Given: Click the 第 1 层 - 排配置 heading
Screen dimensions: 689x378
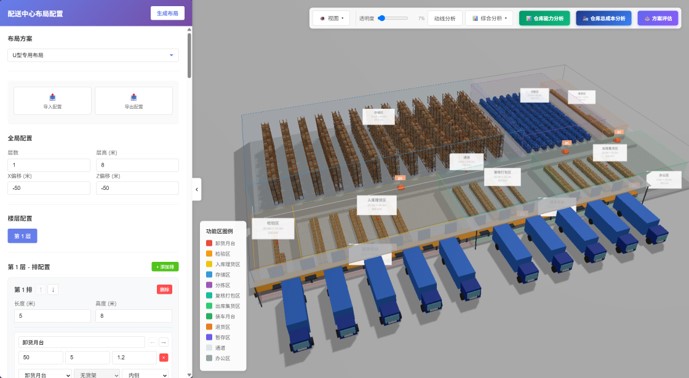Looking at the screenshot, I should (x=29, y=267).
